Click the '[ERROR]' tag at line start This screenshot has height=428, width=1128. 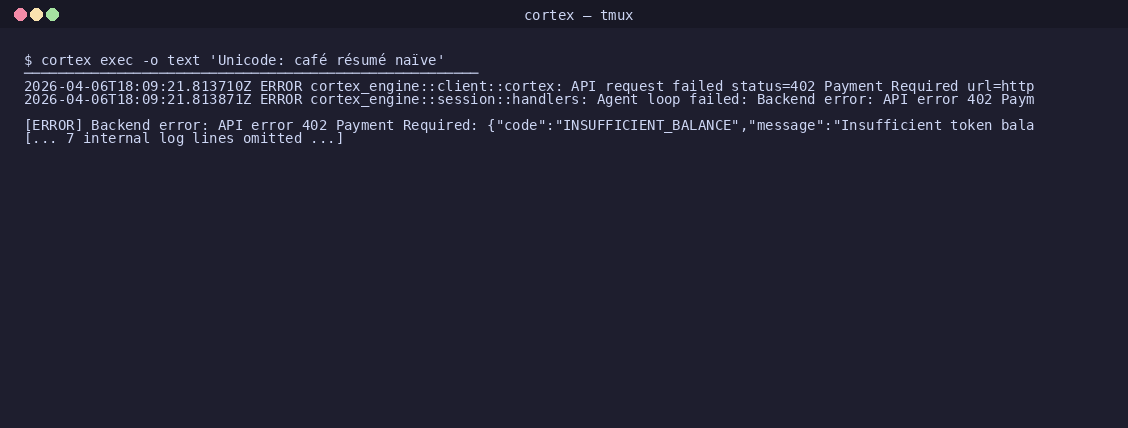pyautogui.click(x=53, y=125)
